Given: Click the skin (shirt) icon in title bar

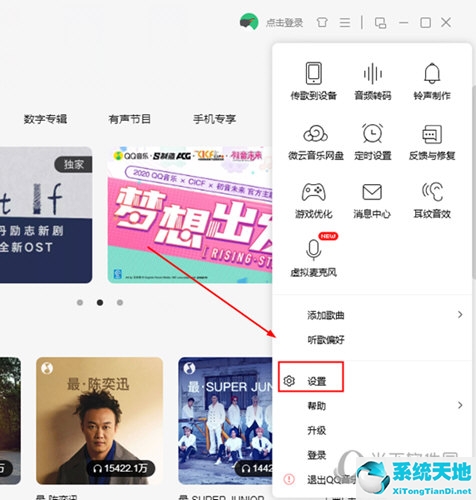Looking at the screenshot, I should pos(322,23).
